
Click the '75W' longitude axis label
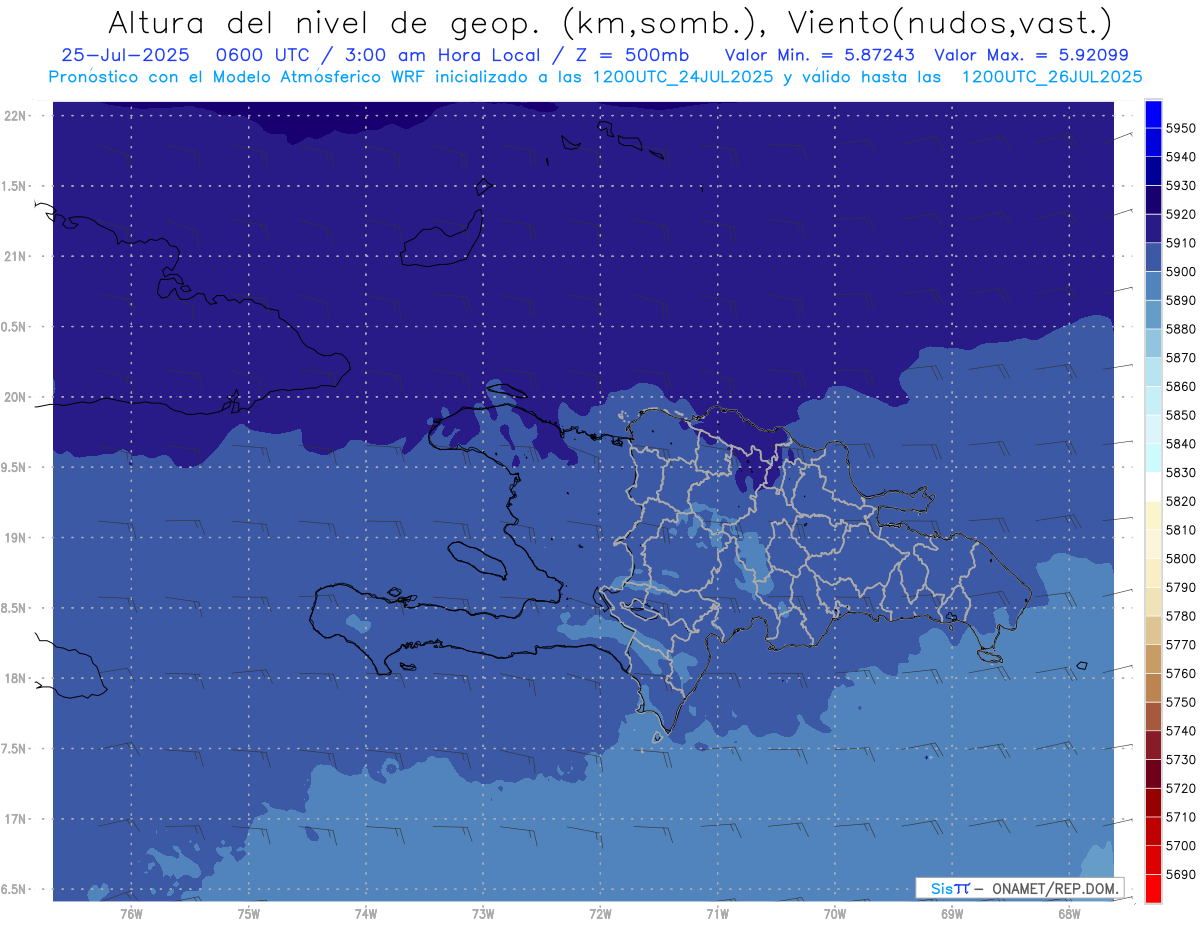pyautogui.click(x=249, y=913)
